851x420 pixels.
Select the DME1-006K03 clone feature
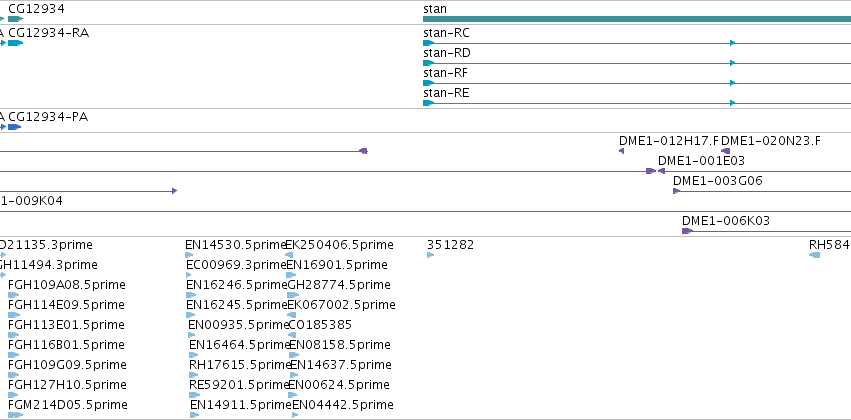coord(766,231)
